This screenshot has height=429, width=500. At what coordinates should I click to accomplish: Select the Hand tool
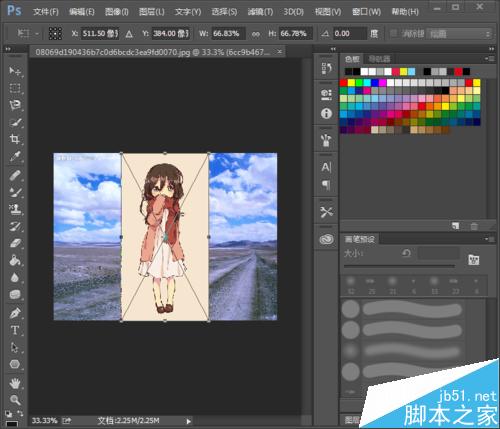pos(15,383)
